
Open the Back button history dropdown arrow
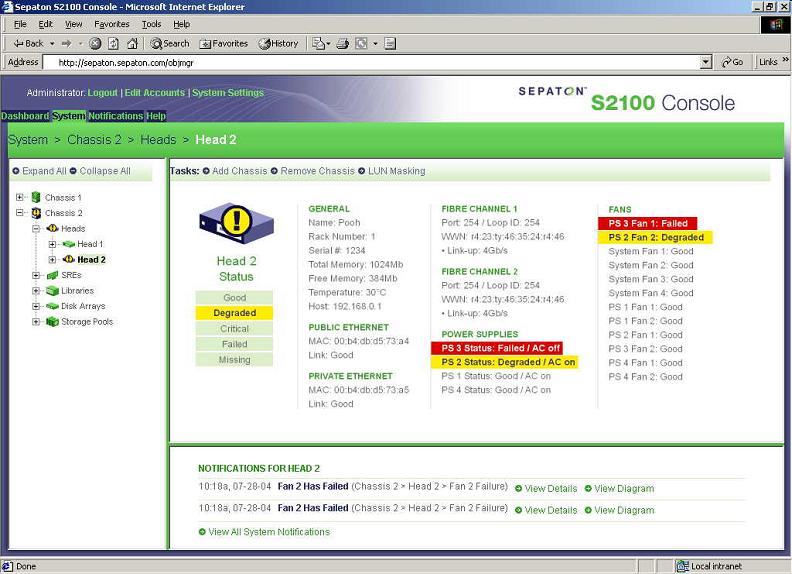(x=52, y=43)
